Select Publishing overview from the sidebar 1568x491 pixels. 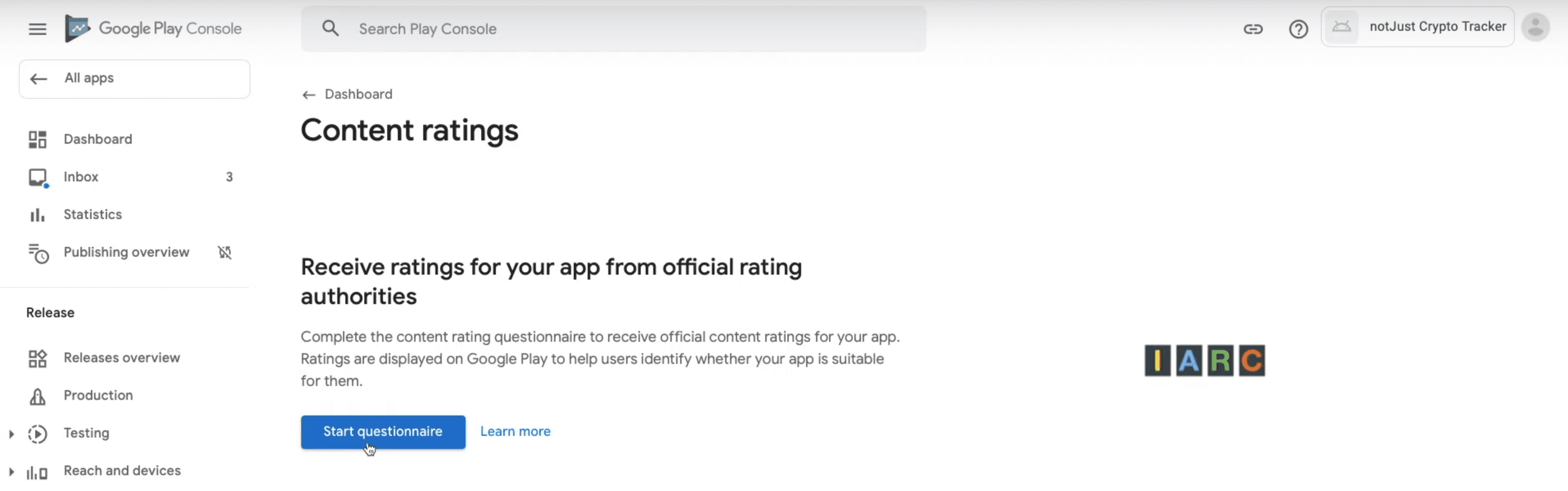pos(126,252)
